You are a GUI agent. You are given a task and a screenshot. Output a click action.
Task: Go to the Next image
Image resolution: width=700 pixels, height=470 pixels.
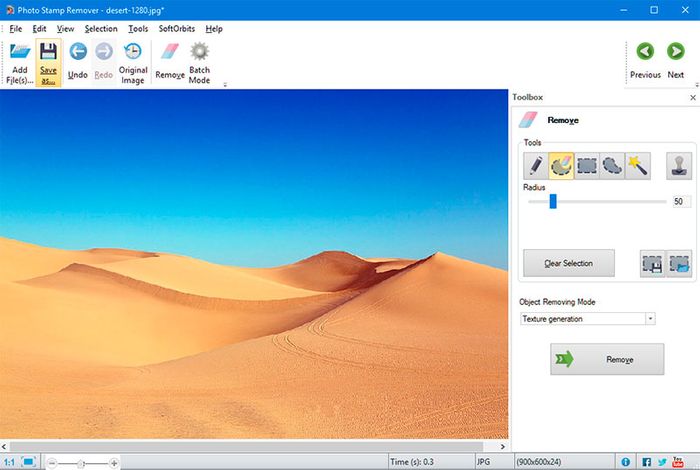coord(676,60)
